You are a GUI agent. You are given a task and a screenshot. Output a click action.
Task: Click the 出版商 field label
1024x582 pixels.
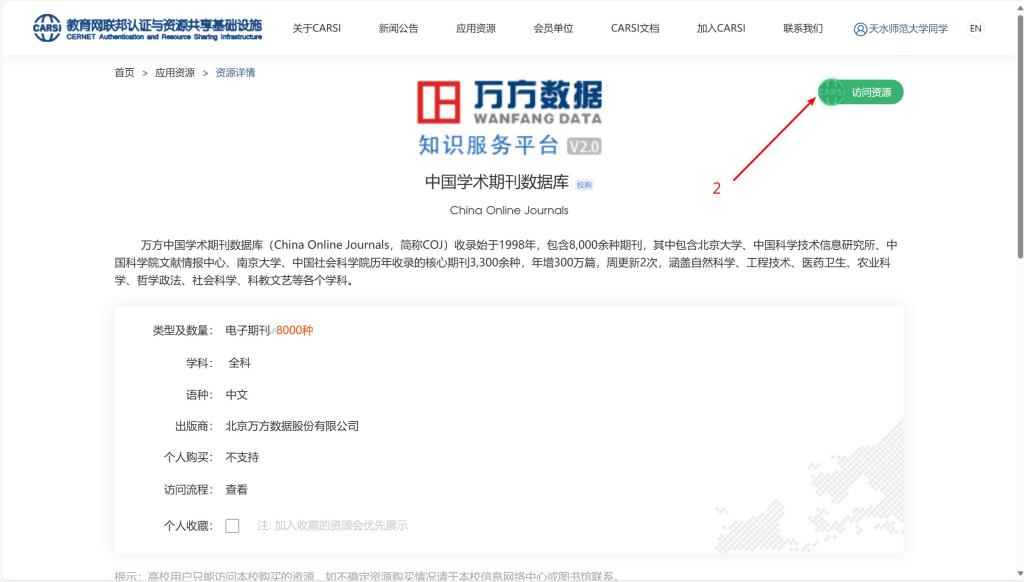point(194,426)
